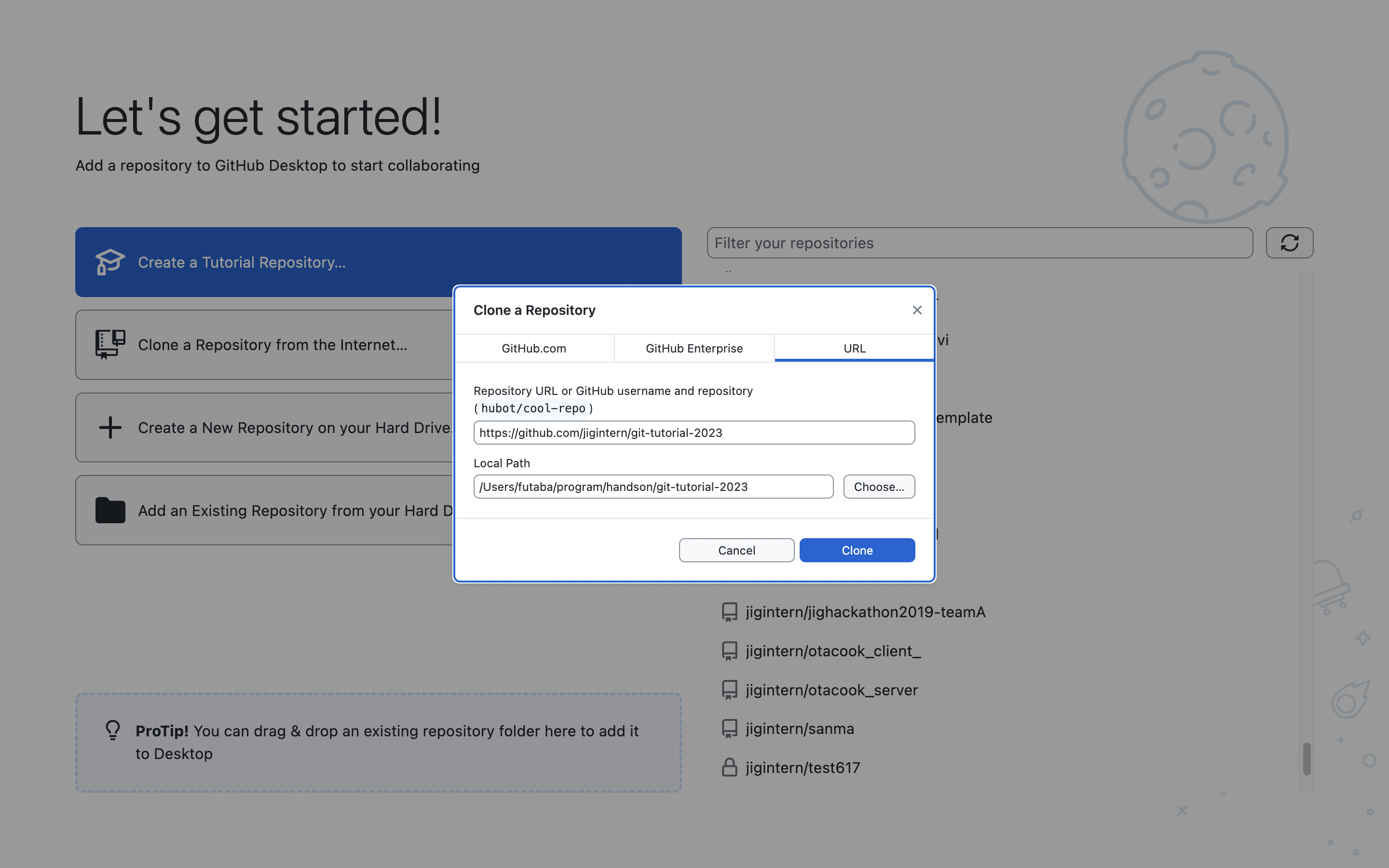The image size is (1389, 868).
Task: Click the refresh repositories icon button
Action: tap(1289, 243)
